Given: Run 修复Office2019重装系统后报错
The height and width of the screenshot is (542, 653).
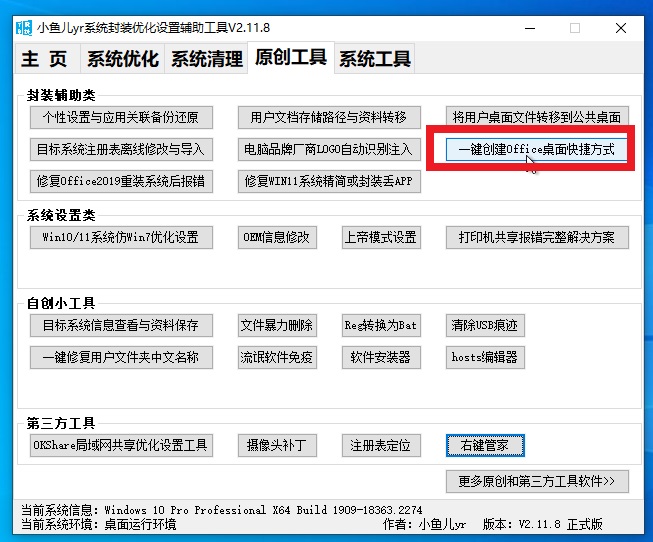Looking at the screenshot, I should tap(121, 181).
